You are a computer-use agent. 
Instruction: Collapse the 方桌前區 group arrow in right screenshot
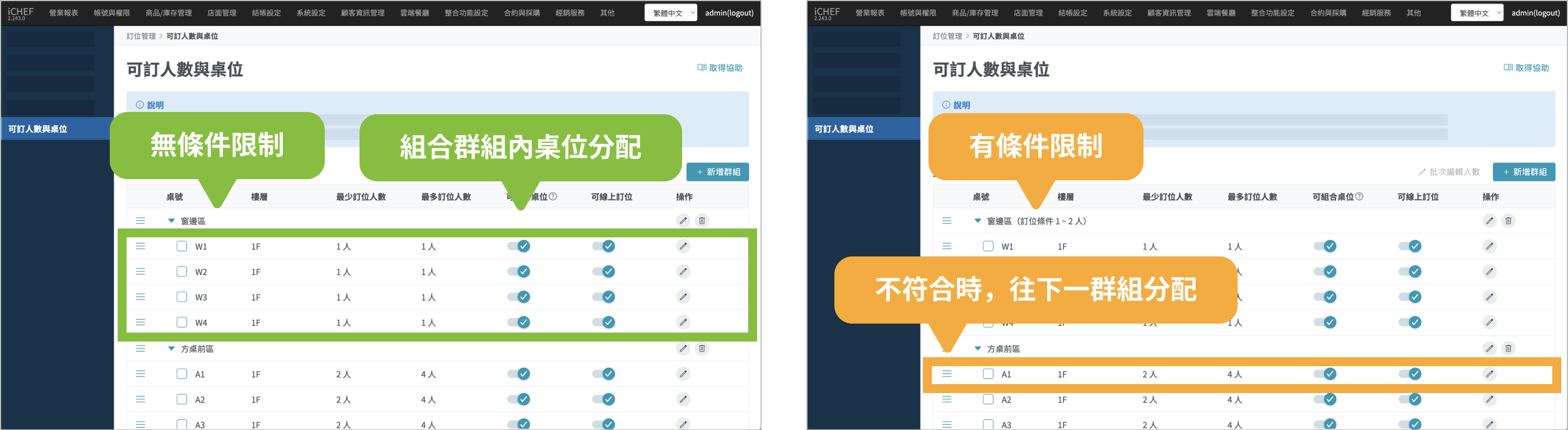(978, 348)
